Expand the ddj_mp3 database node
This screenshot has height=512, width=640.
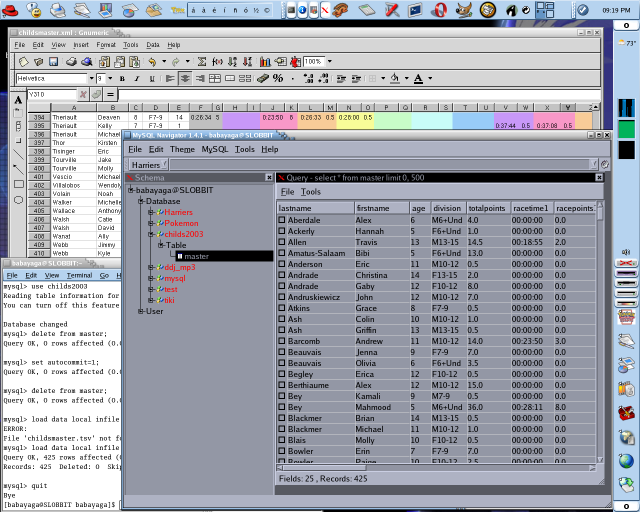151,267
